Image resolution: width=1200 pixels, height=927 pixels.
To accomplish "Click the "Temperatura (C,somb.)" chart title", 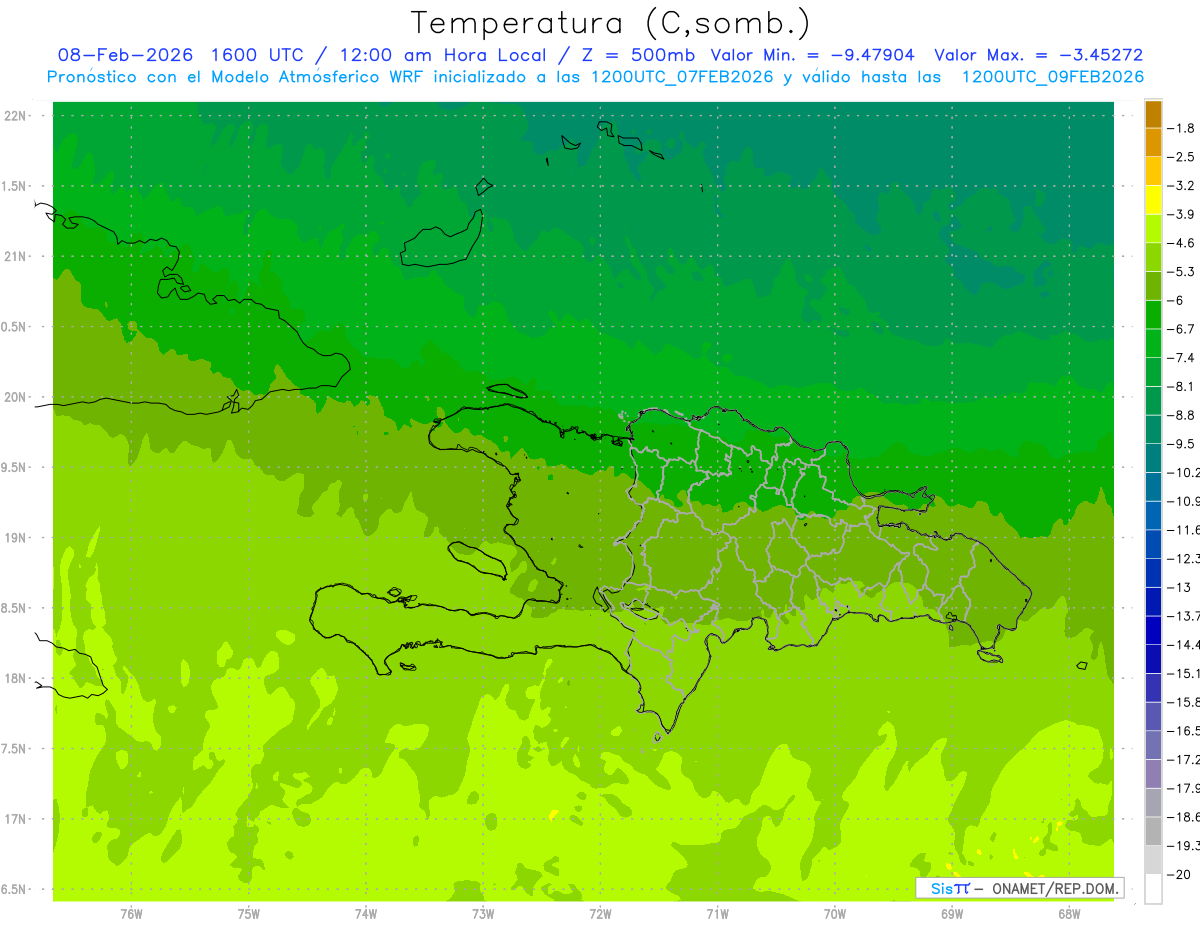I will click(x=610, y=23).
